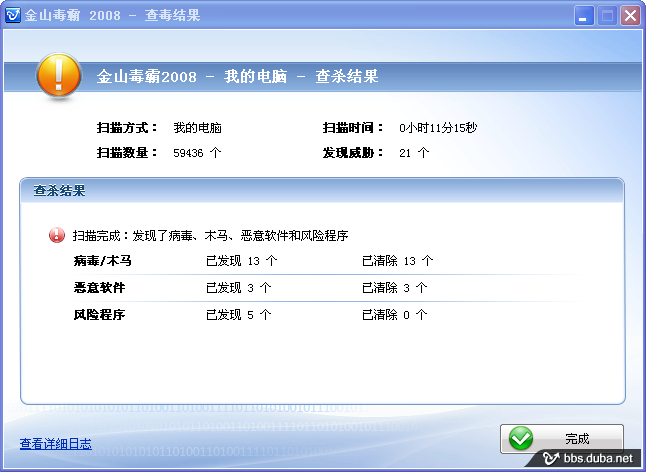Click the green checkmark icon on 完成 button
This screenshot has height=472, width=646.
521,439
